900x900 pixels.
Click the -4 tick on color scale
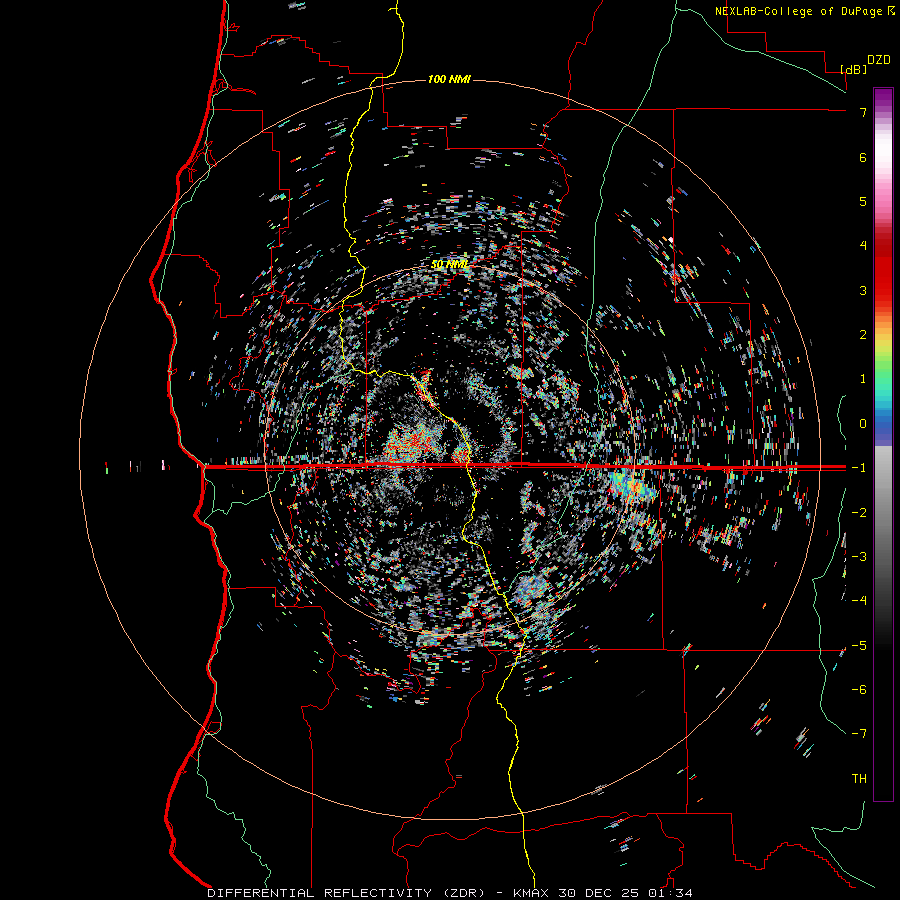click(x=859, y=601)
